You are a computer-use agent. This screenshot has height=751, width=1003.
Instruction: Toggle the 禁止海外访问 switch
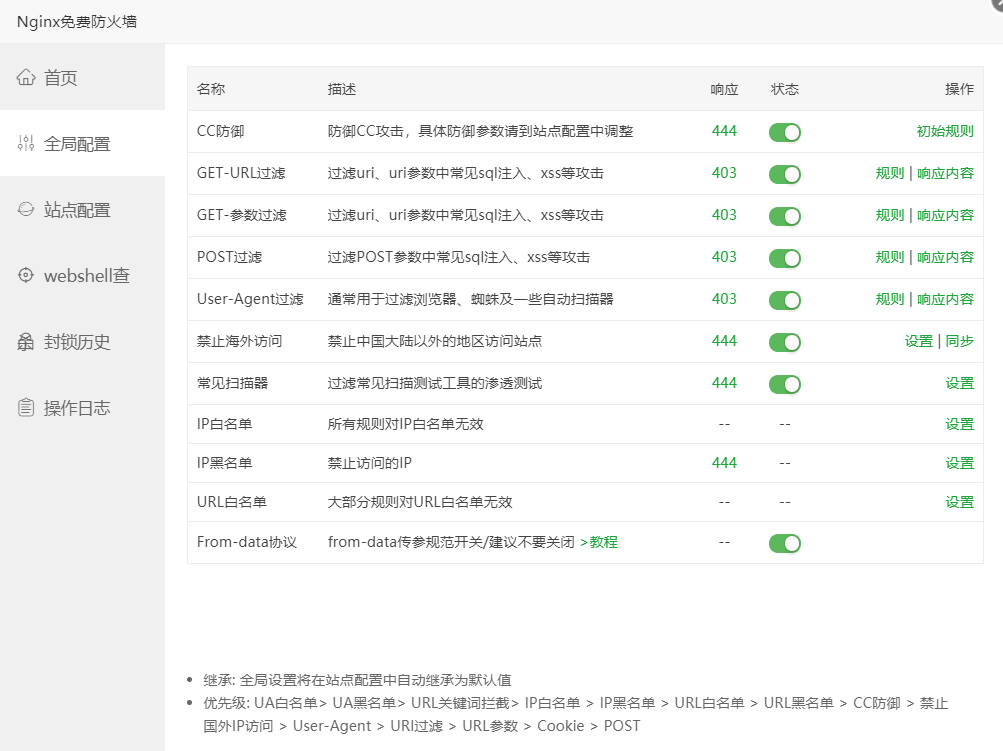[785, 342]
